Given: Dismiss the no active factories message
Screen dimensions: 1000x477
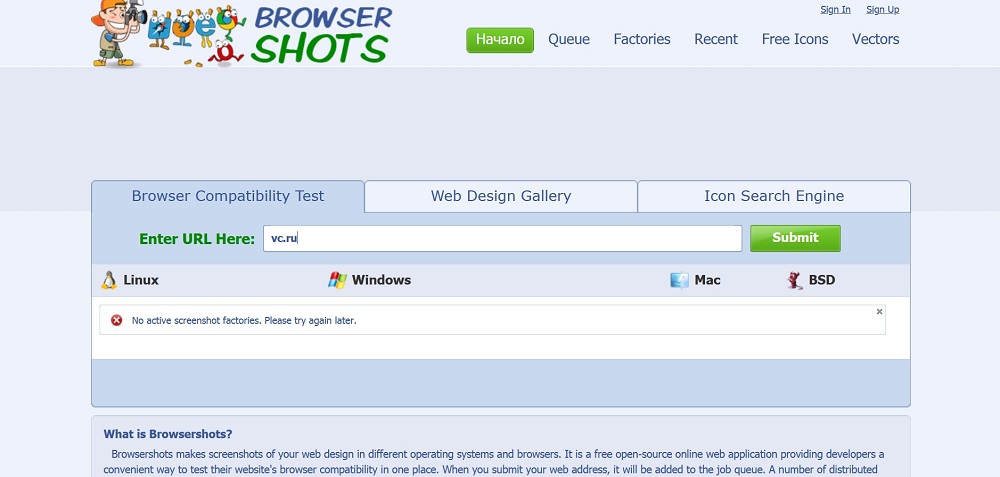Looking at the screenshot, I should [879, 312].
